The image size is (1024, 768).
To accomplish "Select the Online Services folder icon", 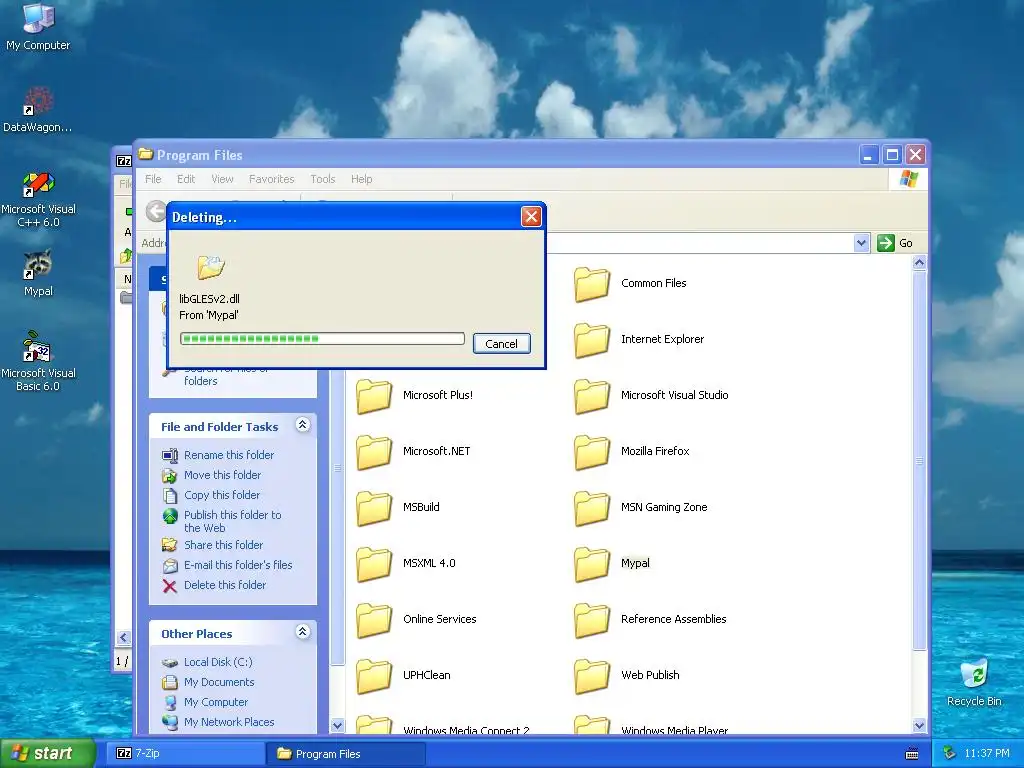I will coord(374,620).
